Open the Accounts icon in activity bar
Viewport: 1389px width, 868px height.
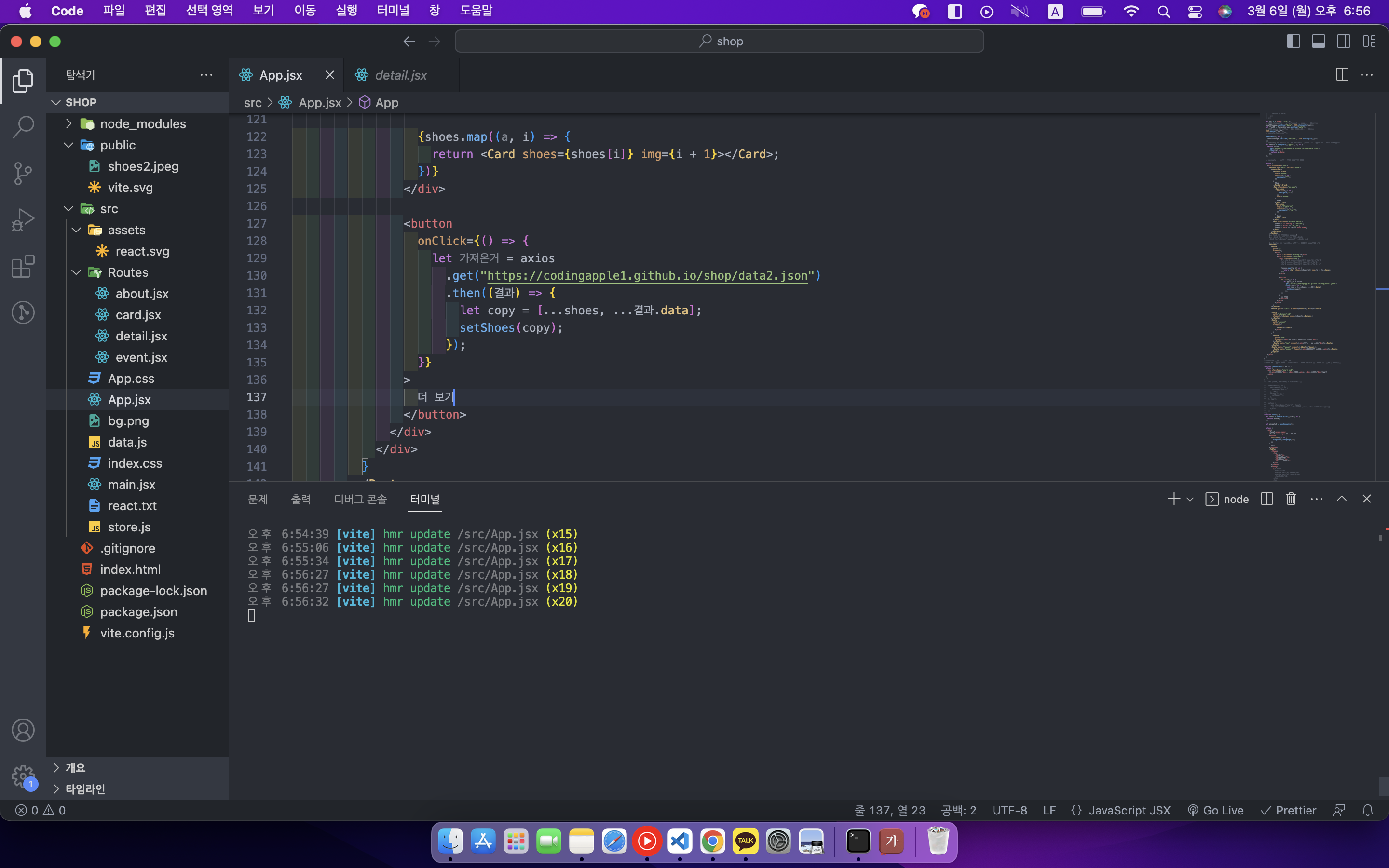tap(23, 730)
